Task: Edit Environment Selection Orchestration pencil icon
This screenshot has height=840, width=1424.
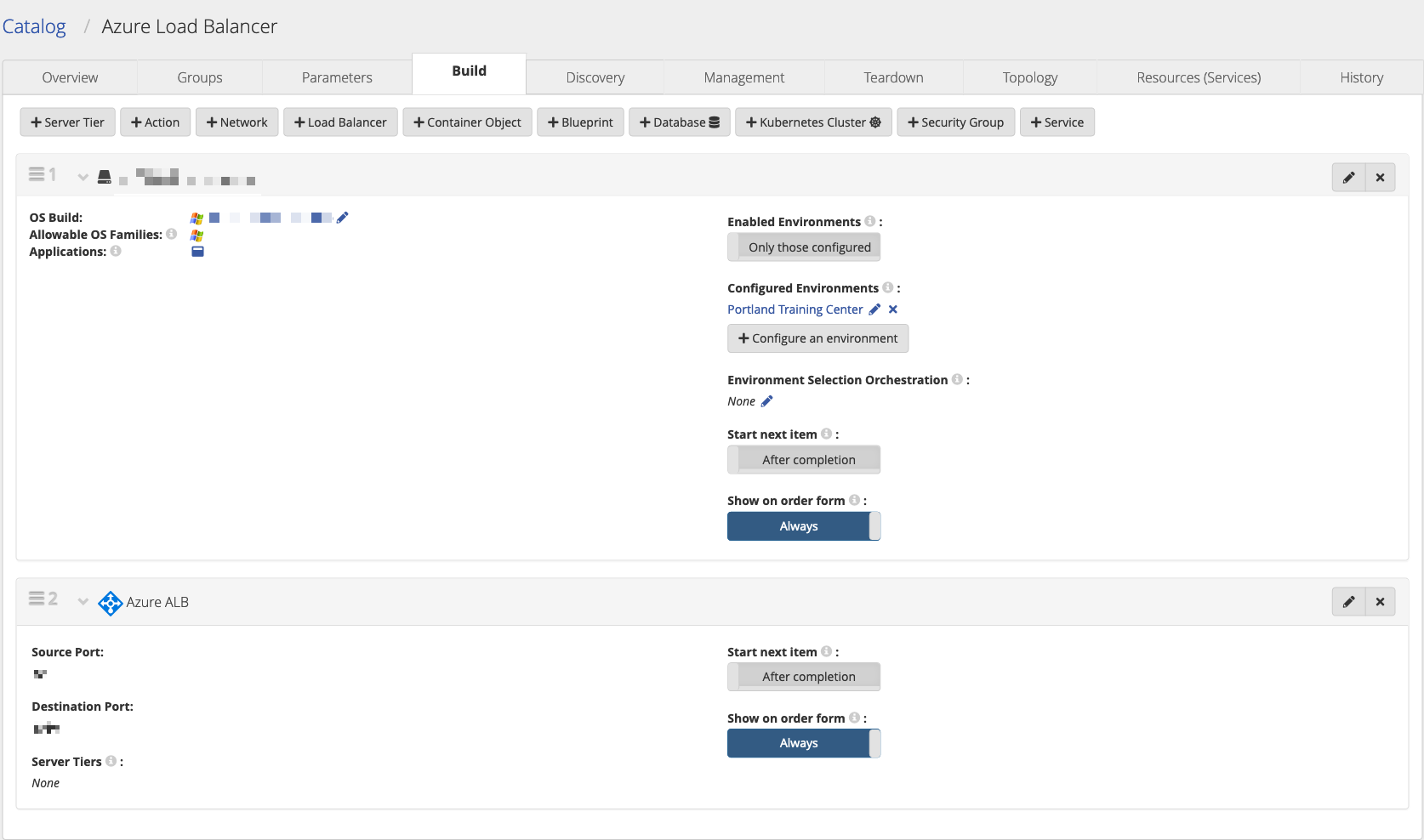Action: click(766, 401)
